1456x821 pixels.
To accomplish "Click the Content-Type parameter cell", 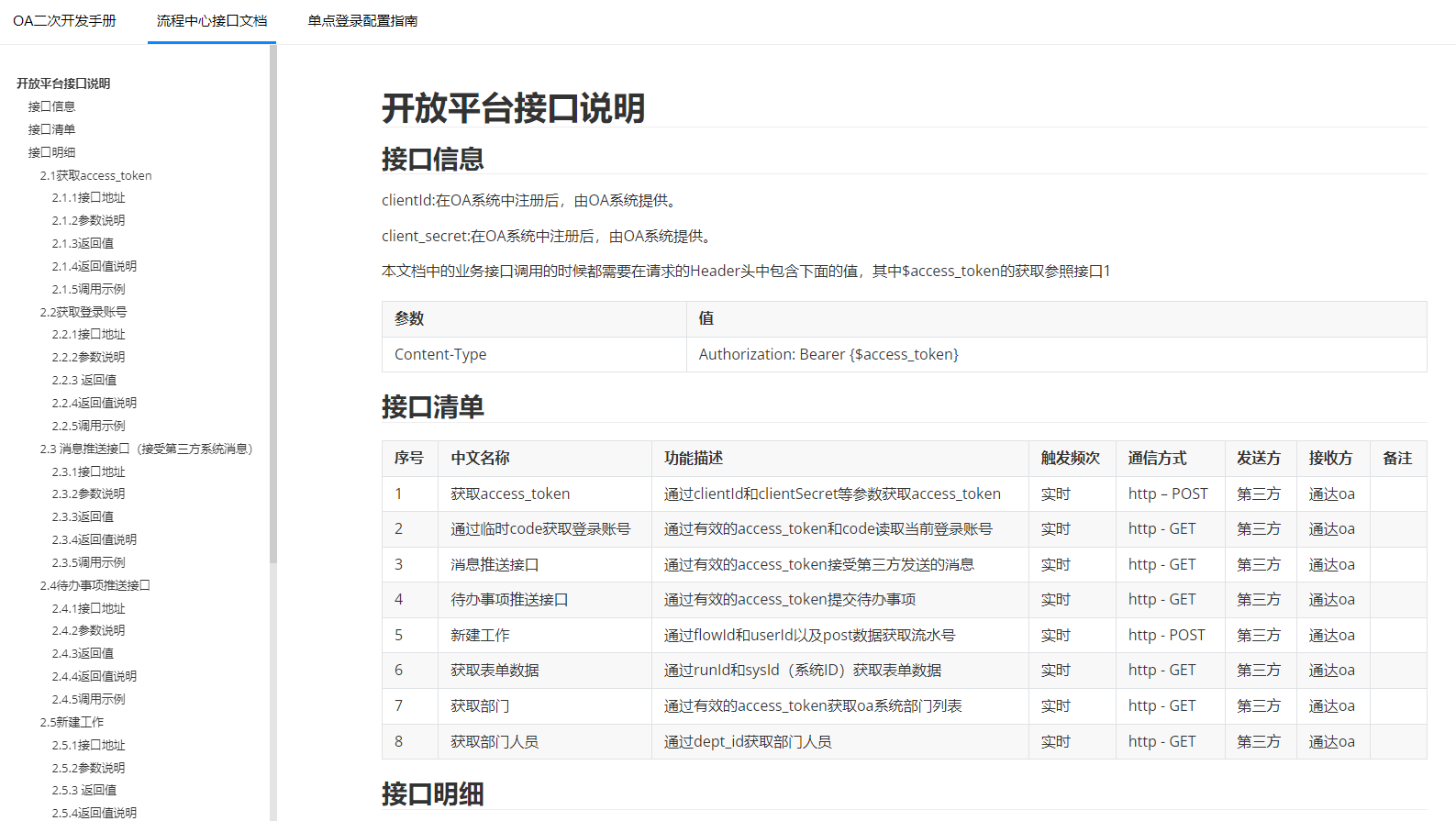I will point(440,355).
